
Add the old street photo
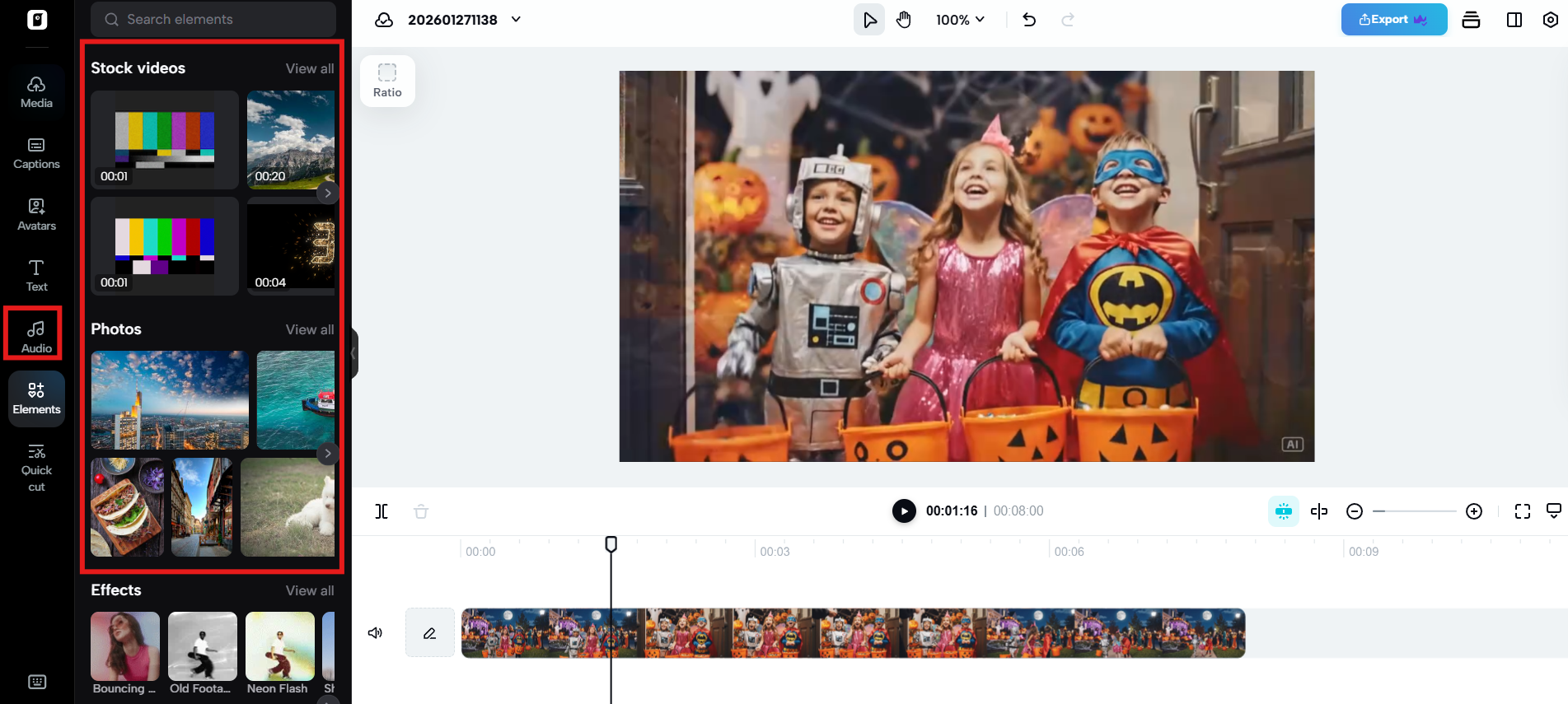click(x=202, y=507)
